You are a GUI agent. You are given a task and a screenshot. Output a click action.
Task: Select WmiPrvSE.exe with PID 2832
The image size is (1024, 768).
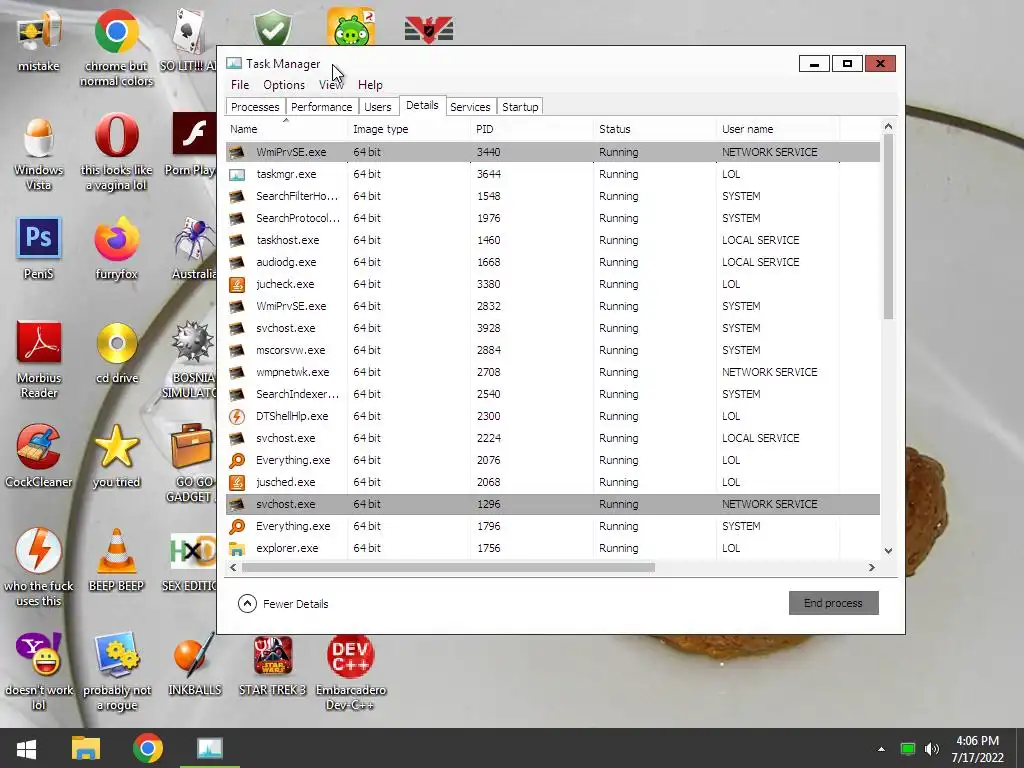pyautogui.click(x=552, y=306)
